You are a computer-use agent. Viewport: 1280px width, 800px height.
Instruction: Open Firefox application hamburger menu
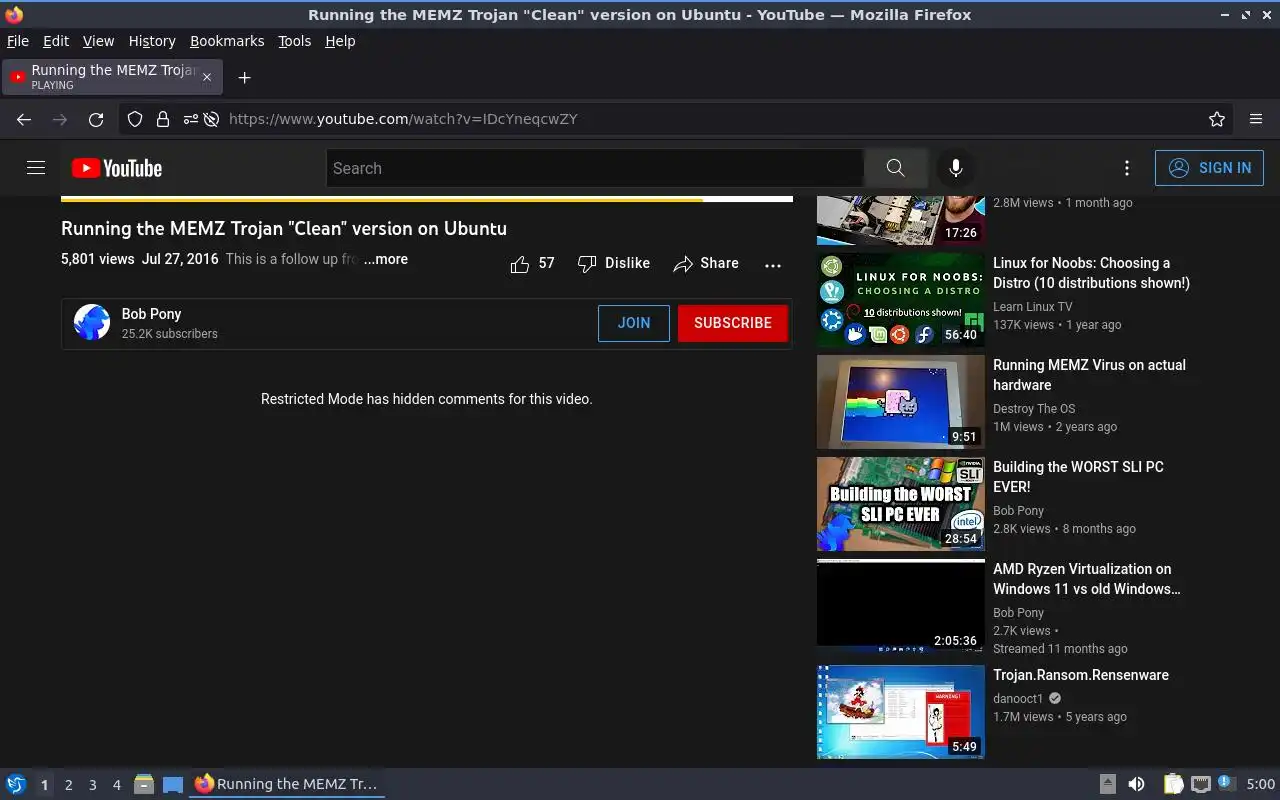pos(1256,119)
